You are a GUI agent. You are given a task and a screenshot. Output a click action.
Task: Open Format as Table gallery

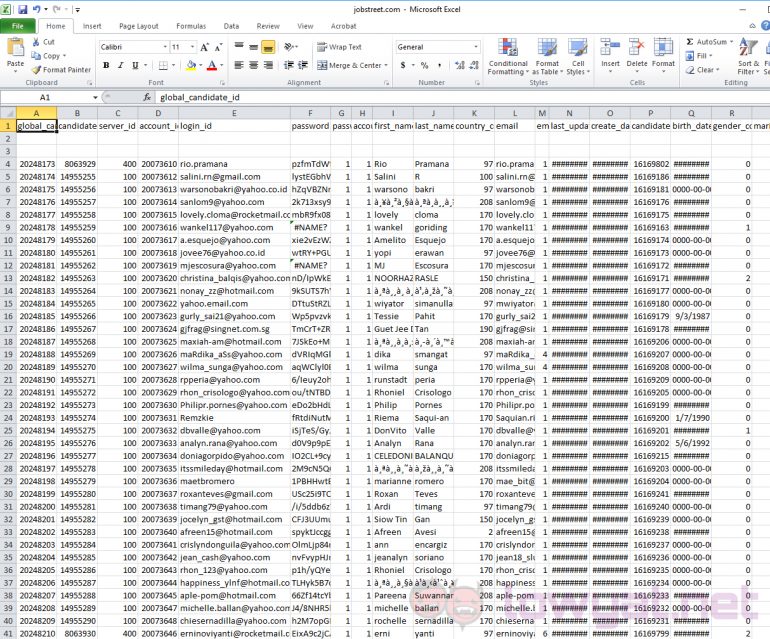(547, 57)
